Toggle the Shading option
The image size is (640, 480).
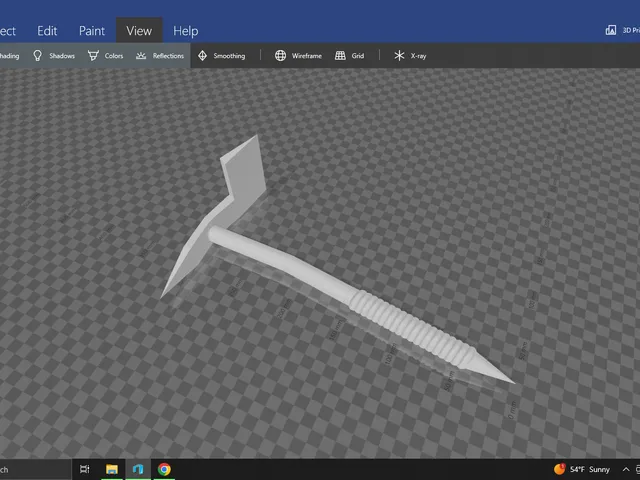point(10,56)
